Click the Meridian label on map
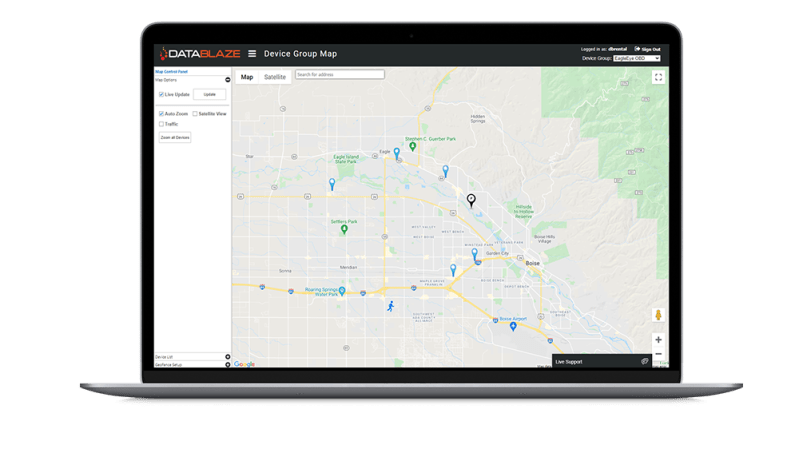The image size is (799, 449). tap(349, 267)
